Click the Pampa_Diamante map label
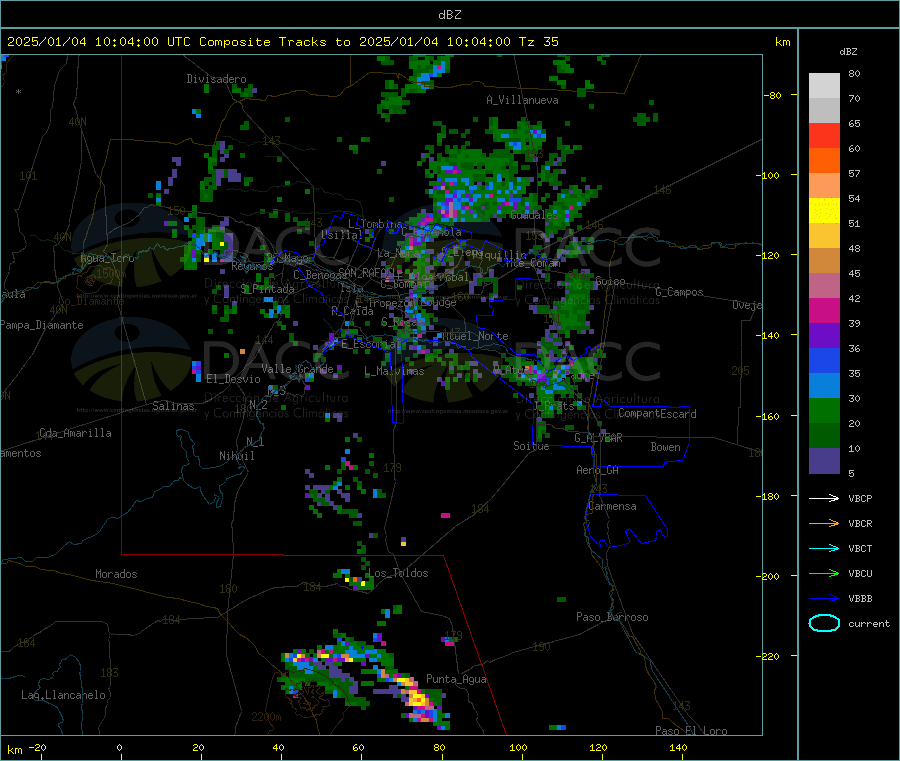Viewport: 900px width, 761px height. pyautogui.click(x=42, y=325)
